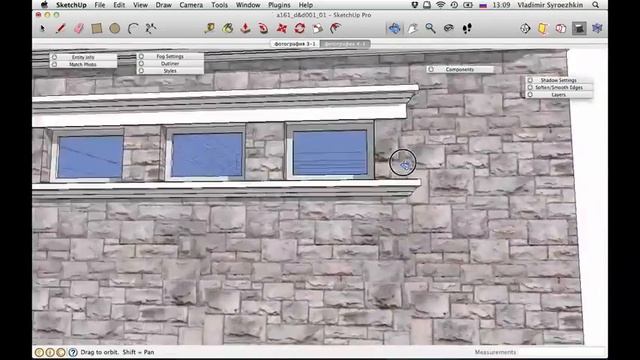The height and width of the screenshot is (360, 640).
Task: Click the blue Orbit tool
Action: click(x=394, y=28)
